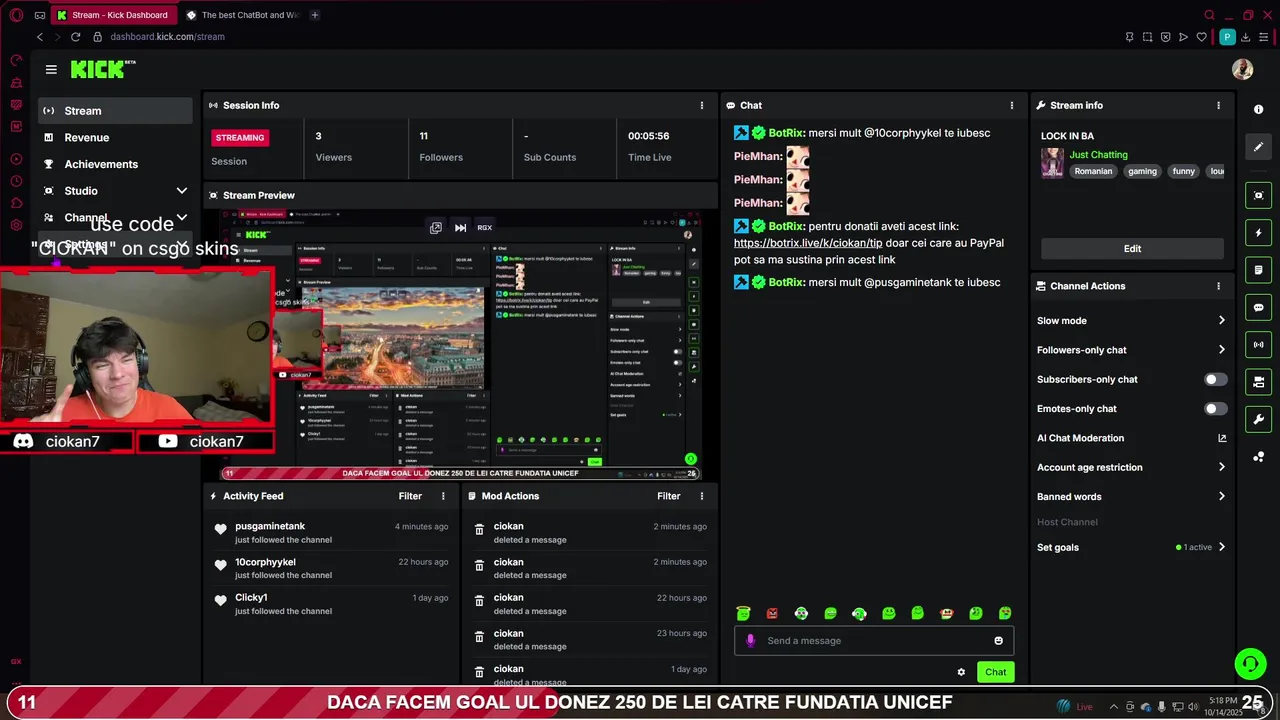
Task: Toggle the stream preview widget icon in right toolbar
Action: click(x=1258, y=195)
